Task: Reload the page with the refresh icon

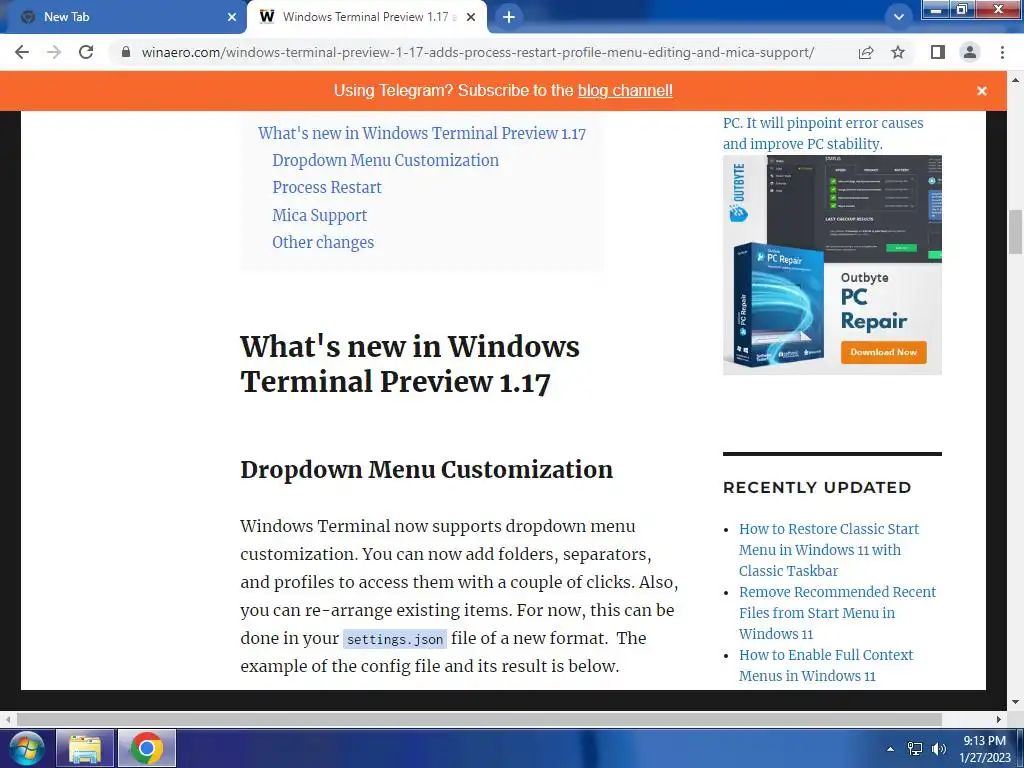Action: click(x=86, y=52)
